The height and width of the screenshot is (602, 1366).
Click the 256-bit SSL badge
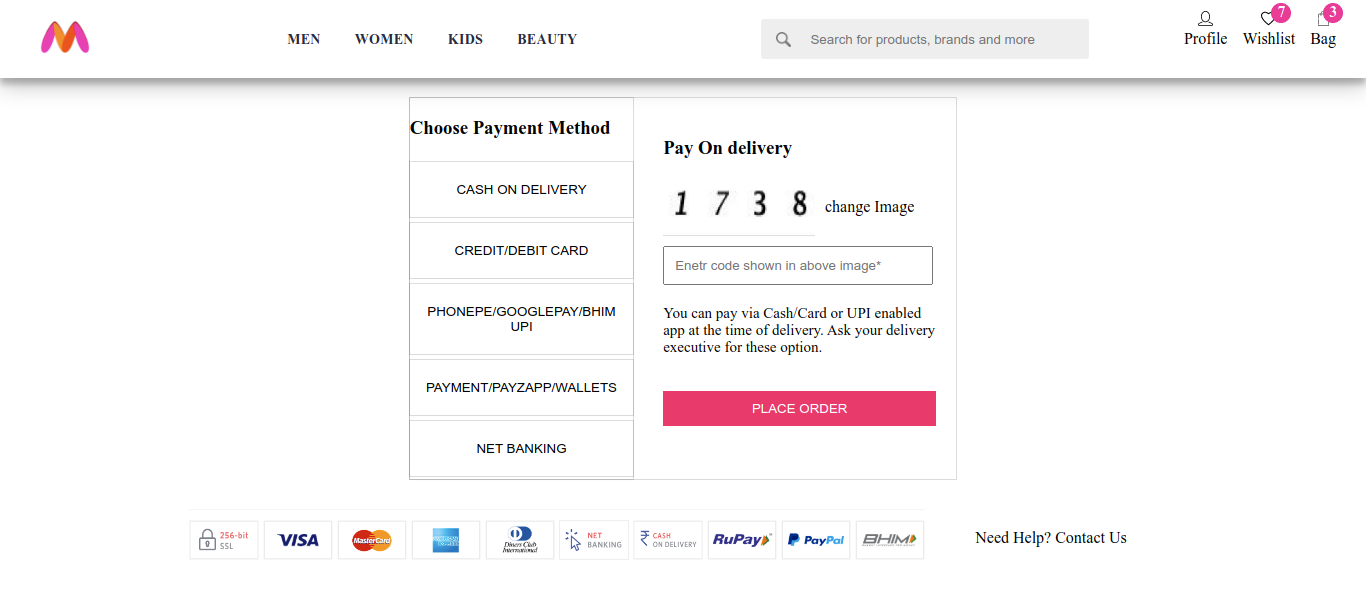click(x=224, y=540)
